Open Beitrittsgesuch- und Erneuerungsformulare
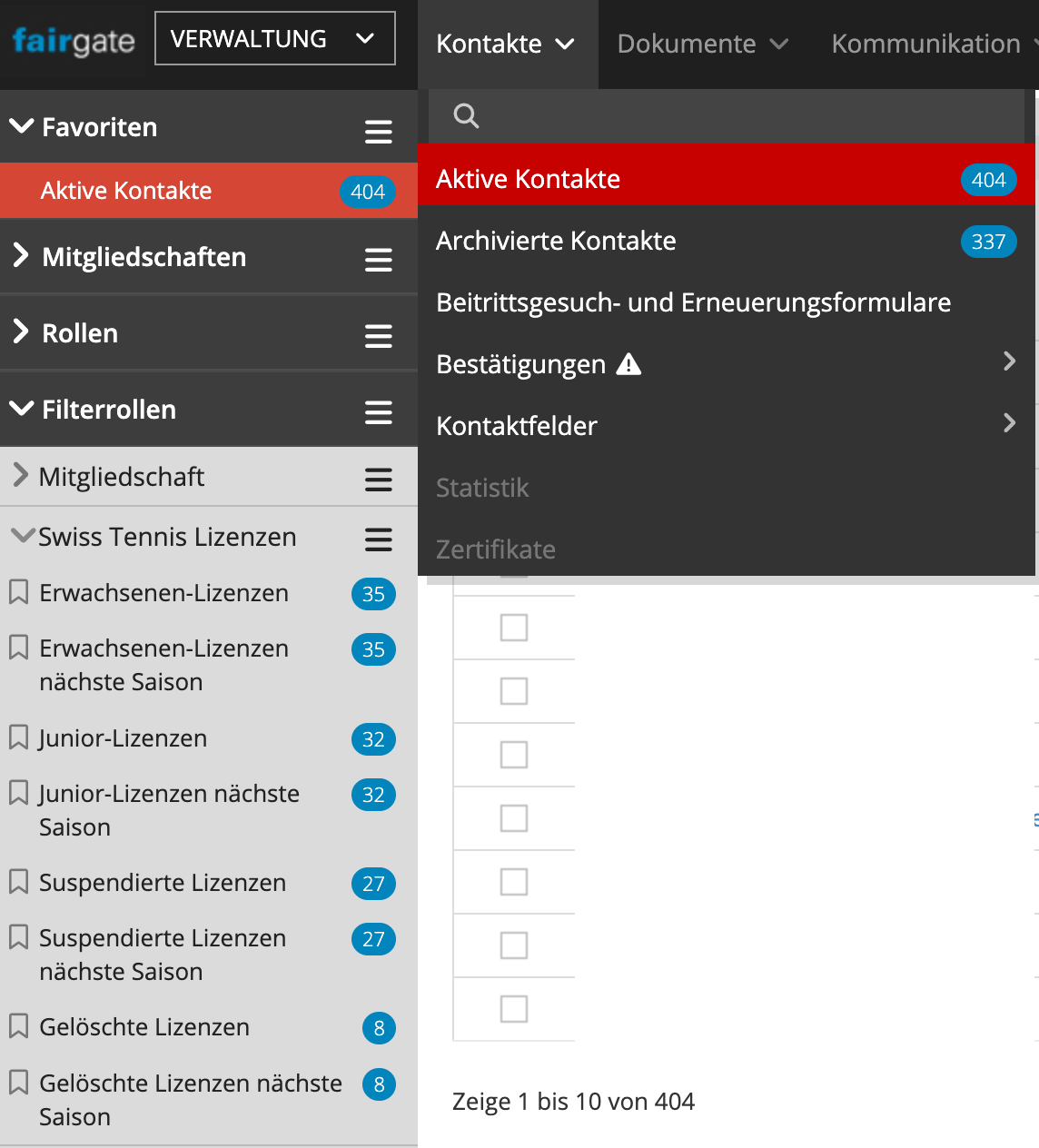This screenshot has width=1039, height=1148. pos(693,302)
